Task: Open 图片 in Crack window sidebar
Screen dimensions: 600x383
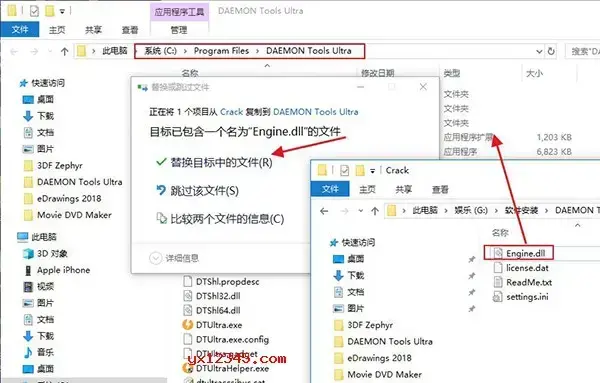Action: 349,308
